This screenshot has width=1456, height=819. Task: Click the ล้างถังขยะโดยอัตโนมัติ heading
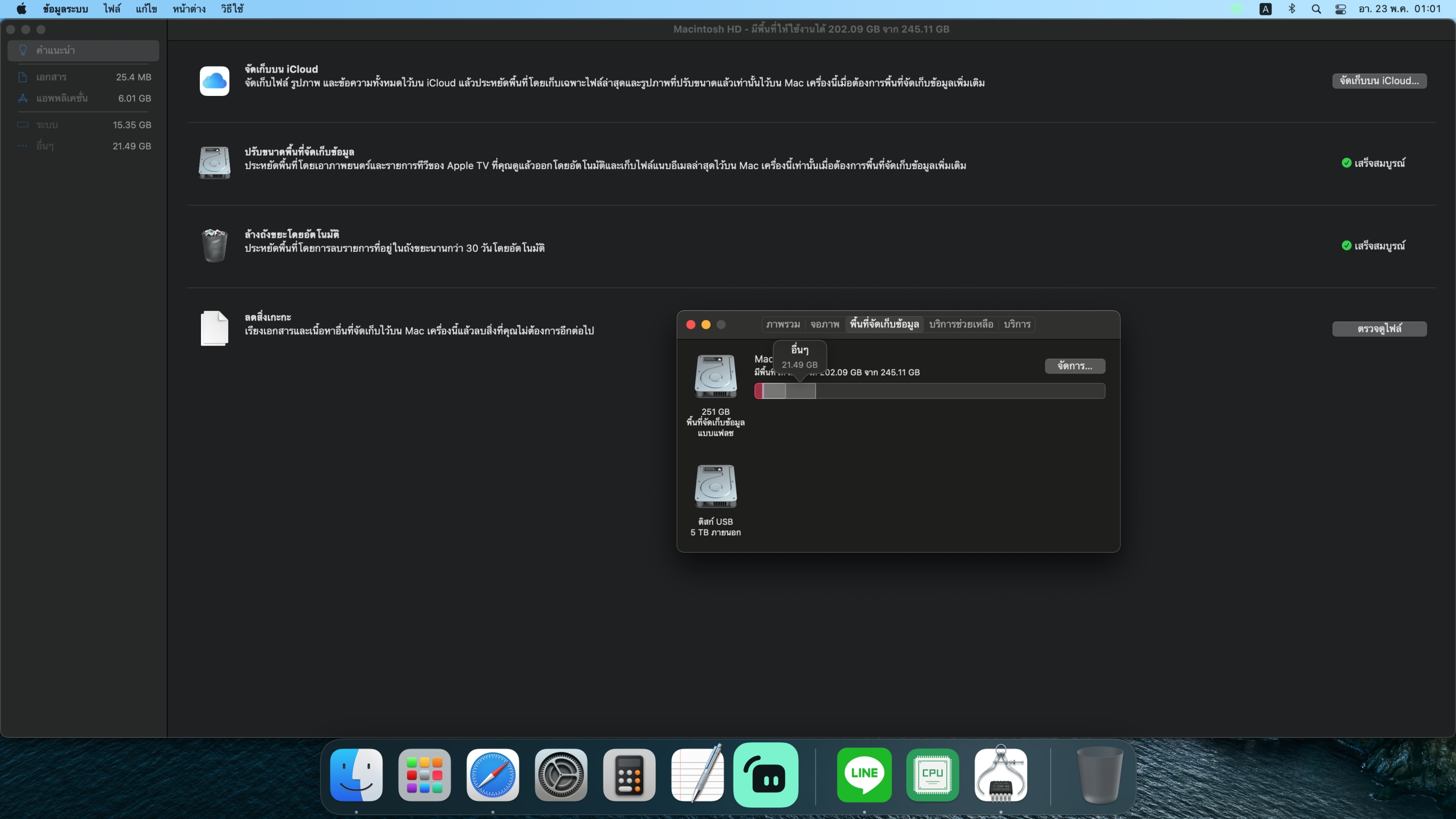click(x=292, y=234)
